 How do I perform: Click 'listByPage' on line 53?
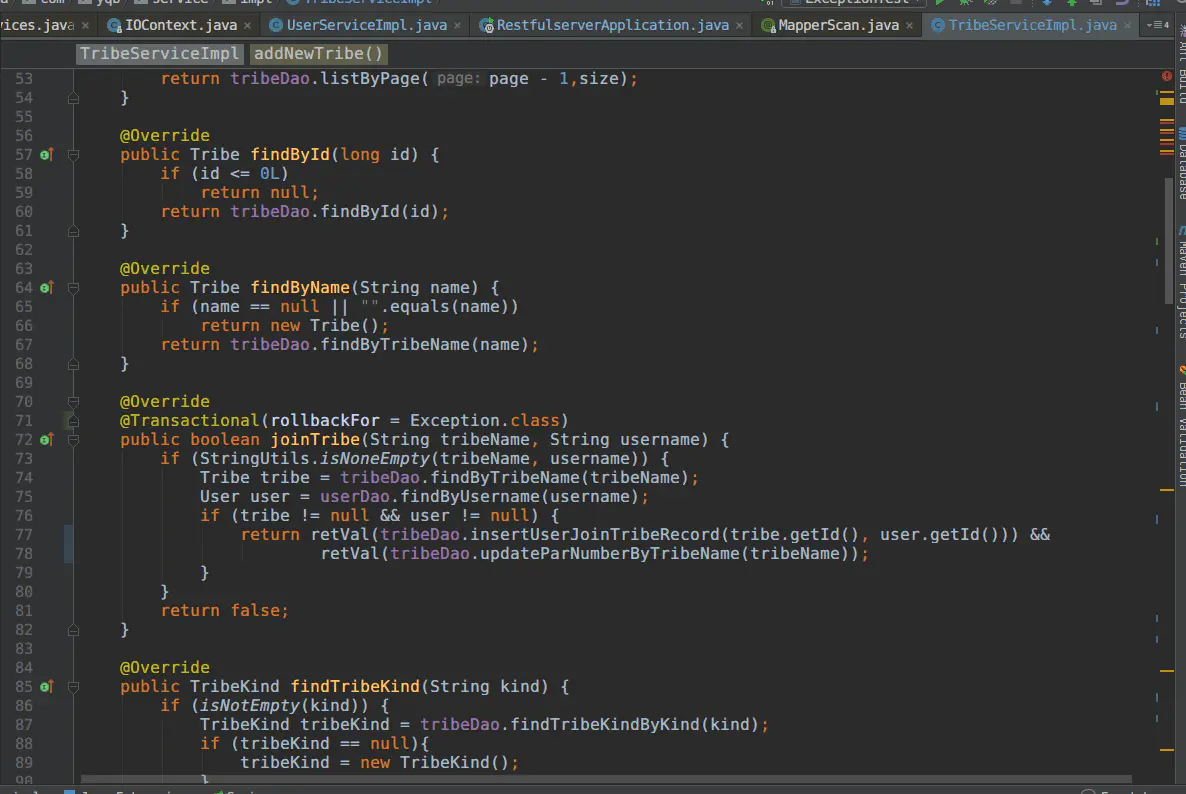[x=371, y=79]
